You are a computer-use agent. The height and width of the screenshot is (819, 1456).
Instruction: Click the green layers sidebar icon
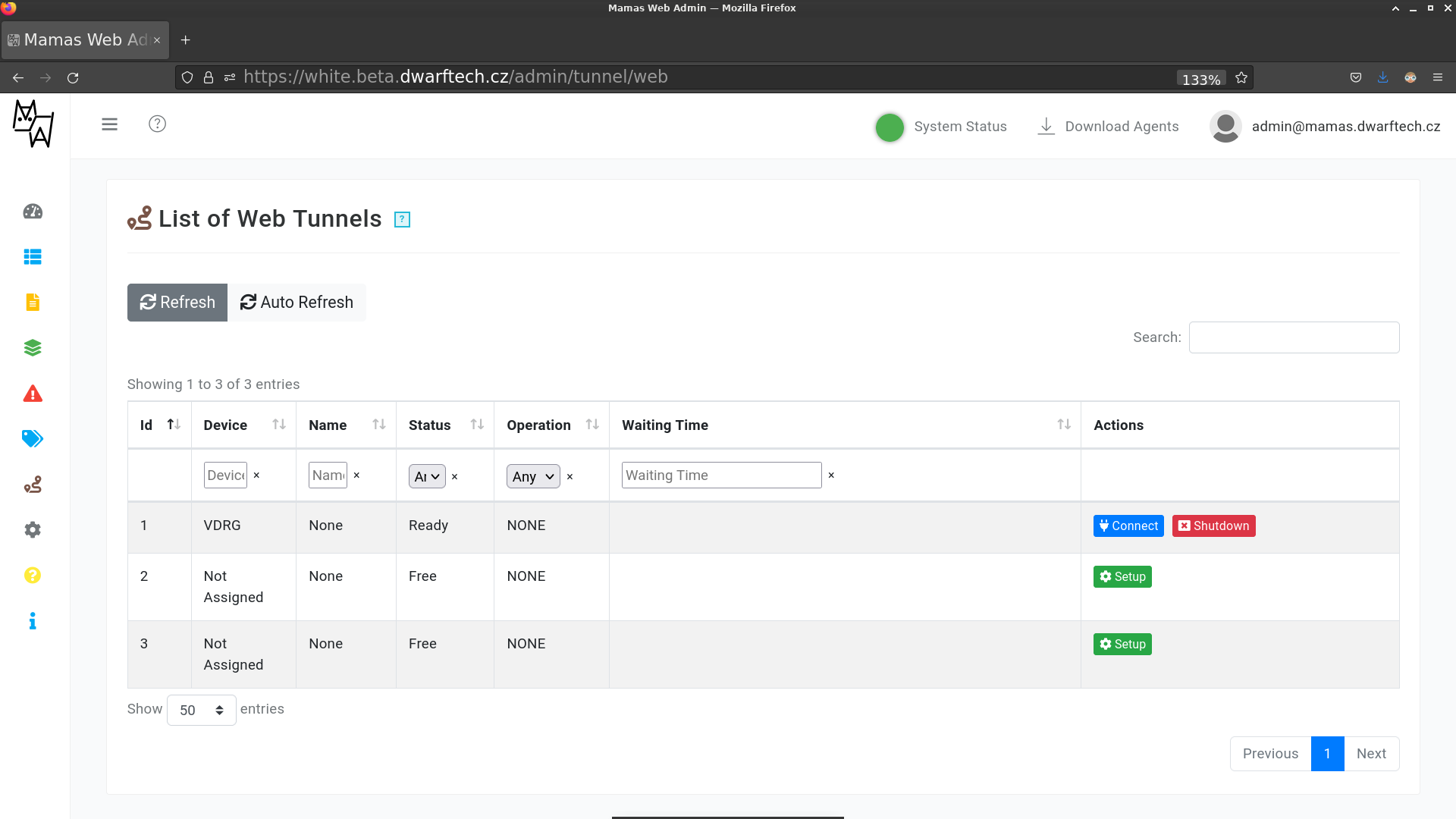pos(33,348)
